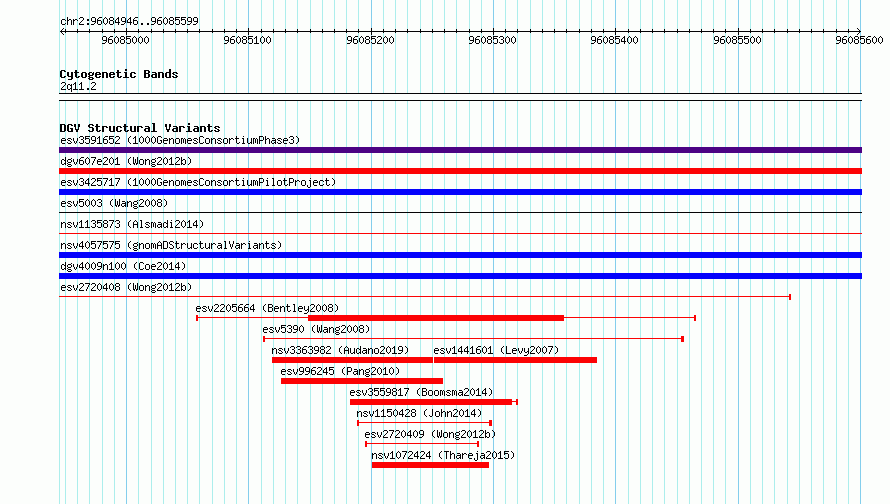The height and width of the screenshot is (504, 890).
Task: Click ruler position 96085500
Action: (x=737, y=40)
